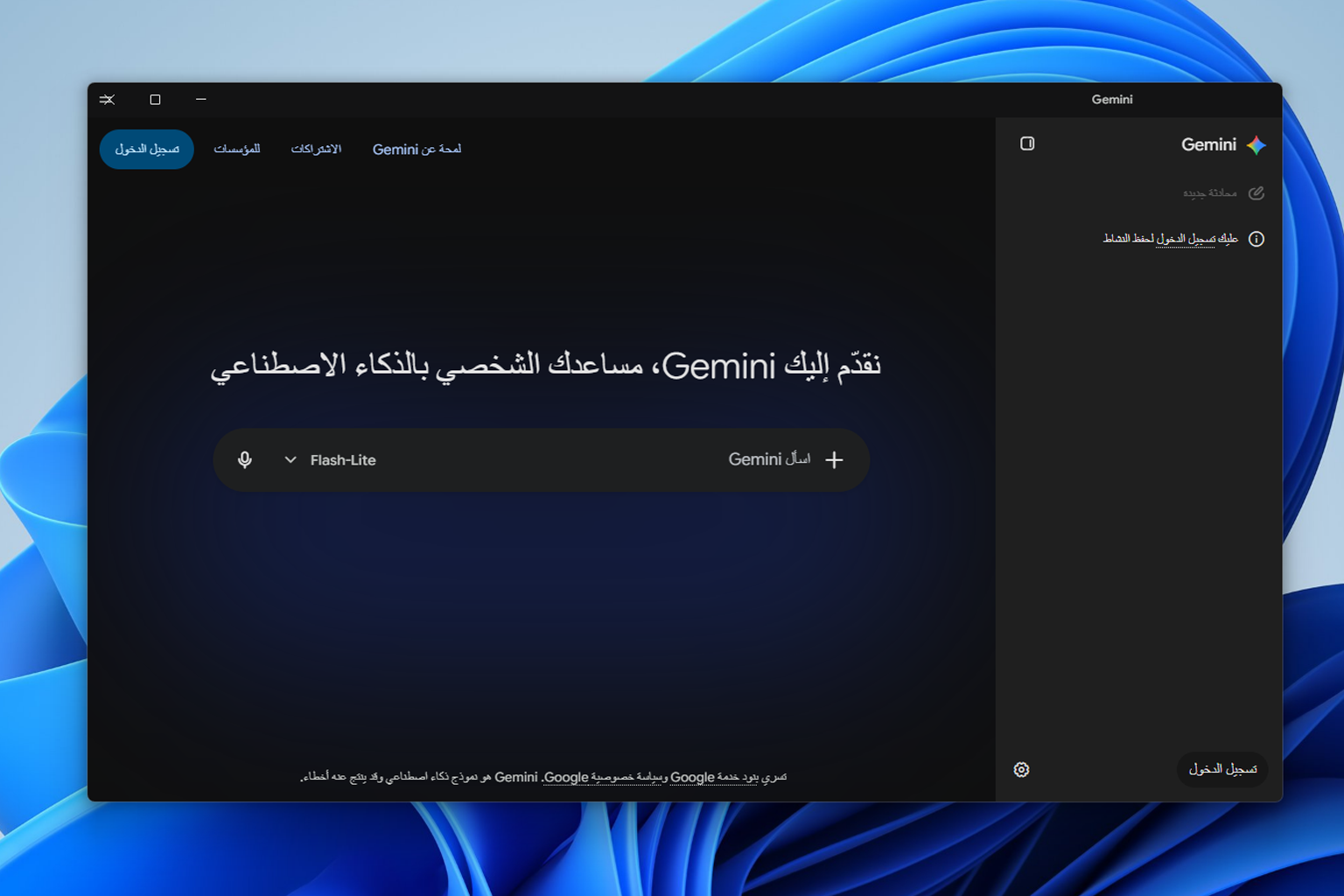The width and height of the screenshot is (1344, 896).
Task: Click the microphone icon in the prompt box
Action: 245,459
